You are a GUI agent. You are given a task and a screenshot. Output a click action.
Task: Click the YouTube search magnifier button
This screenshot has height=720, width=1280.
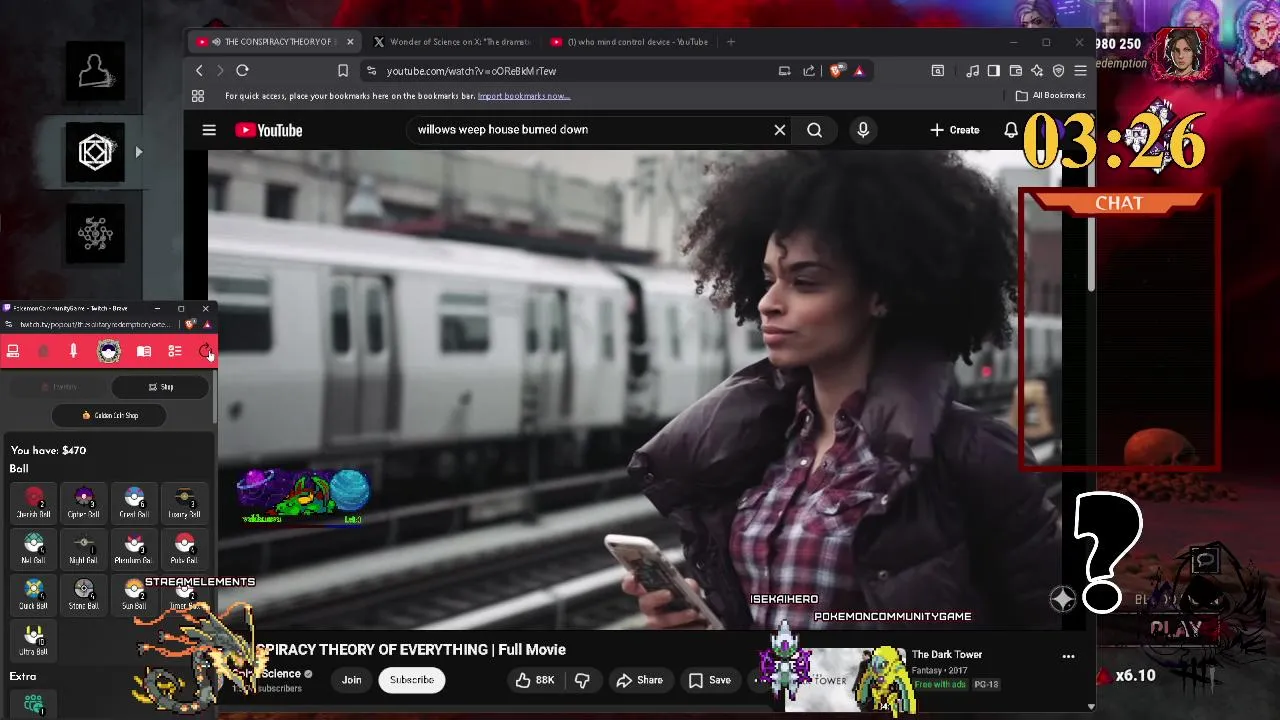tap(815, 130)
